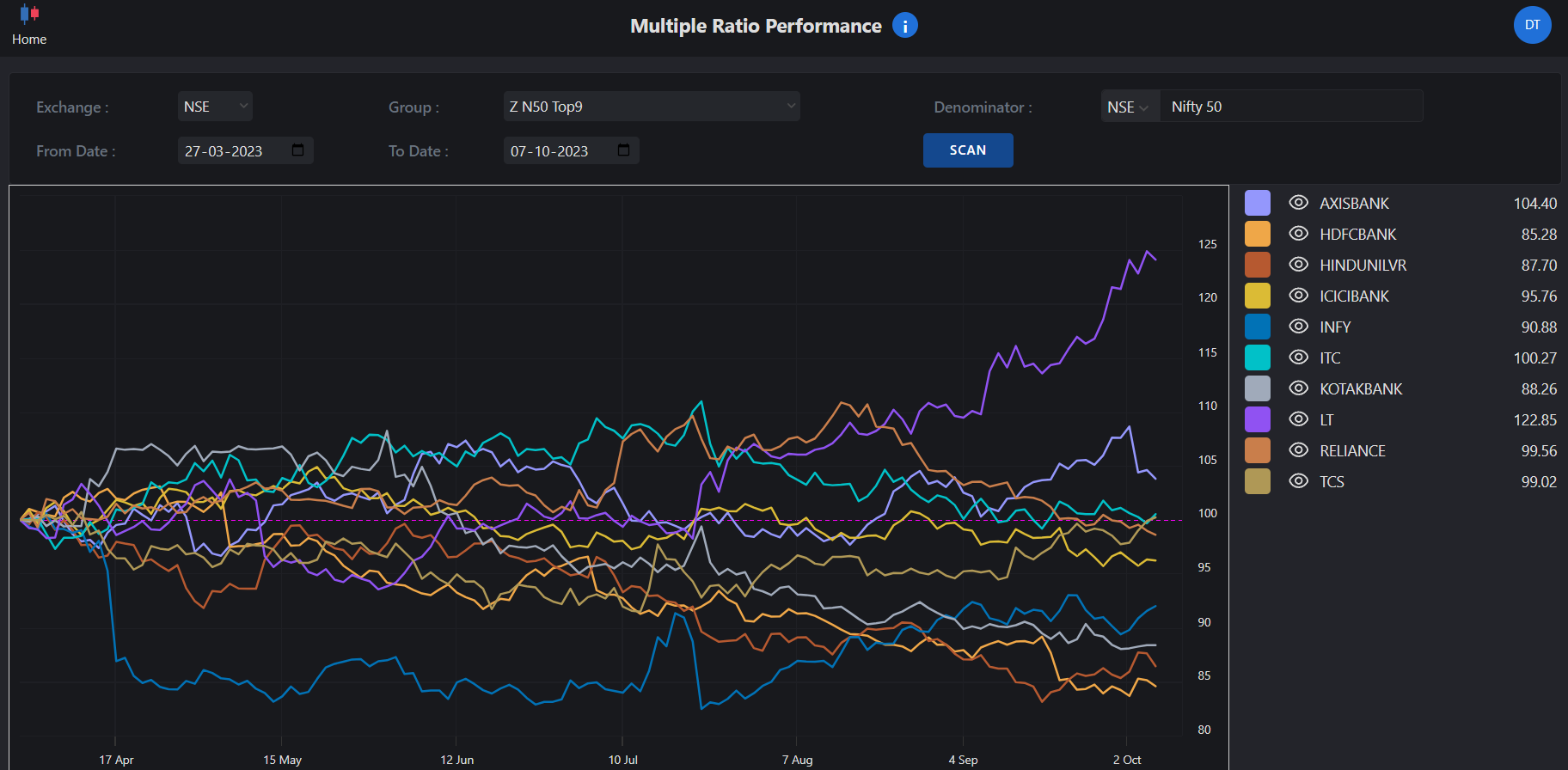This screenshot has height=770, width=1568.
Task: Click the 125 price axis label
Action: tap(1208, 244)
